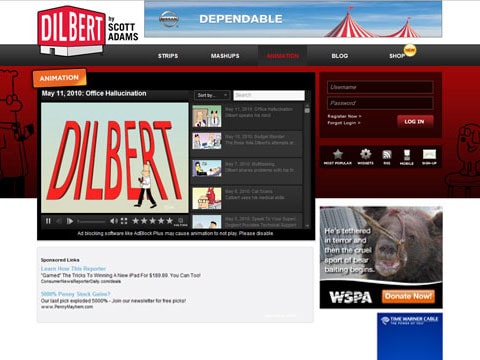480x360 pixels.
Task: Open the Widgets gear icon
Action: point(365,157)
